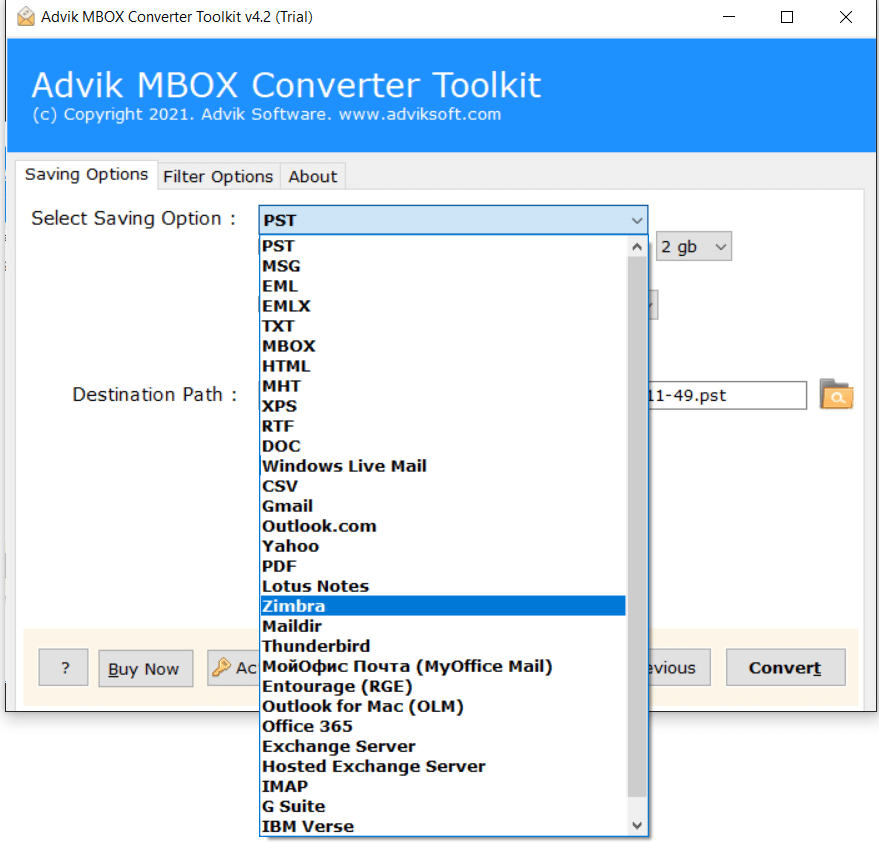
Task: Choose MSG from the saving list
Action: tap(443, 266)
